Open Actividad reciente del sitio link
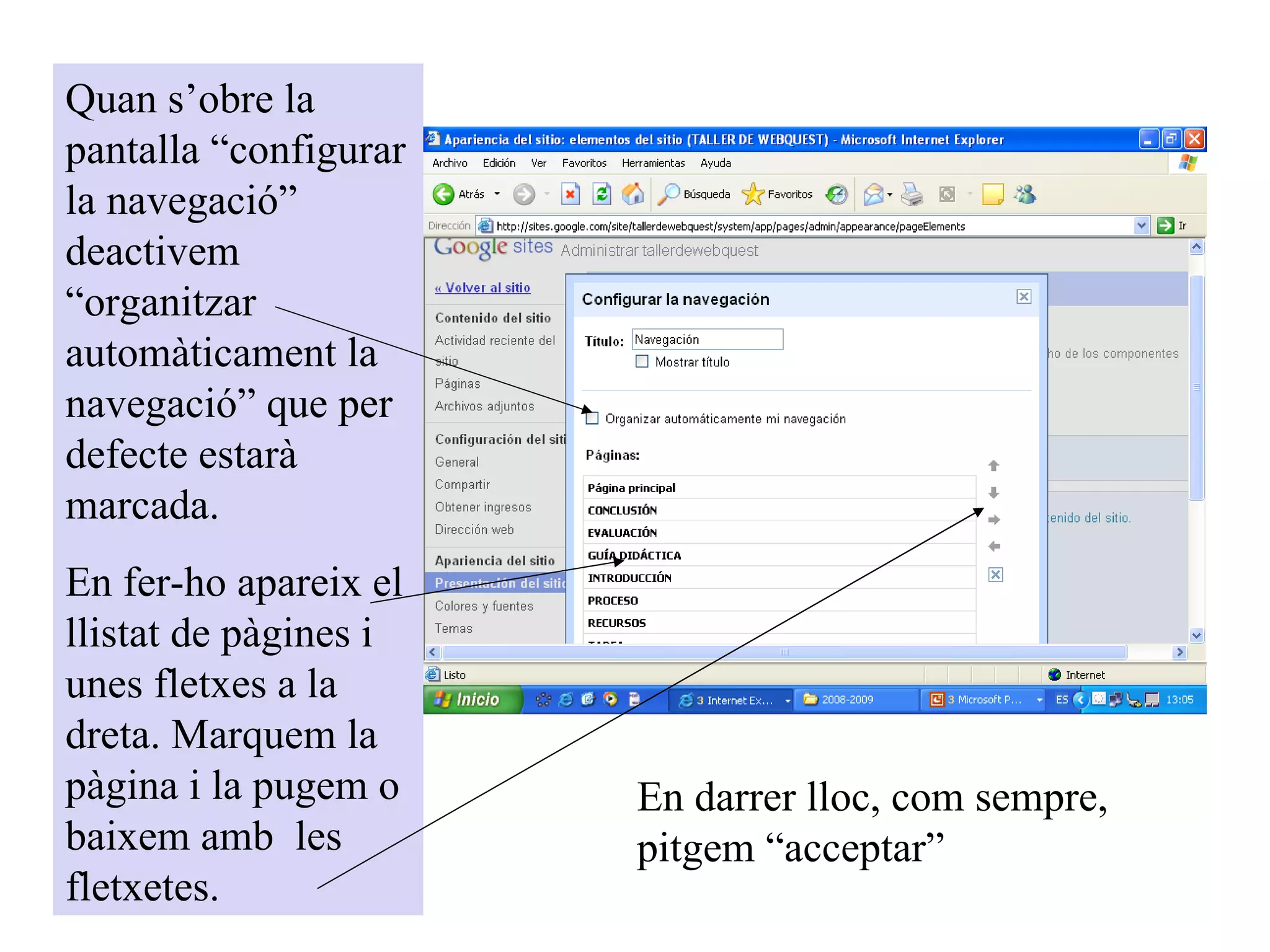 tap(495, 351)
